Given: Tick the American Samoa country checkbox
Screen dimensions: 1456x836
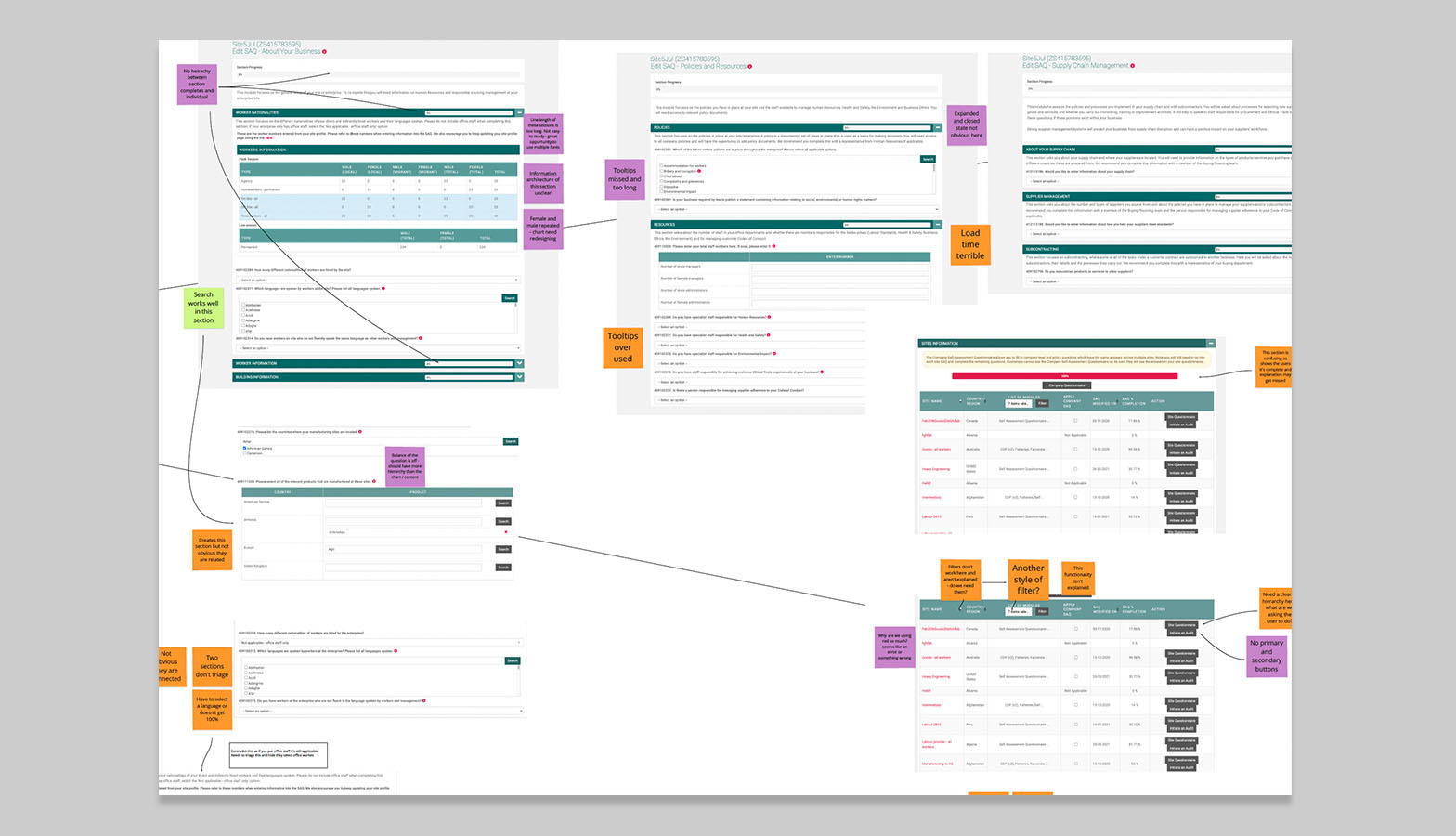Looking at the screenshot, I should (245, 448).
